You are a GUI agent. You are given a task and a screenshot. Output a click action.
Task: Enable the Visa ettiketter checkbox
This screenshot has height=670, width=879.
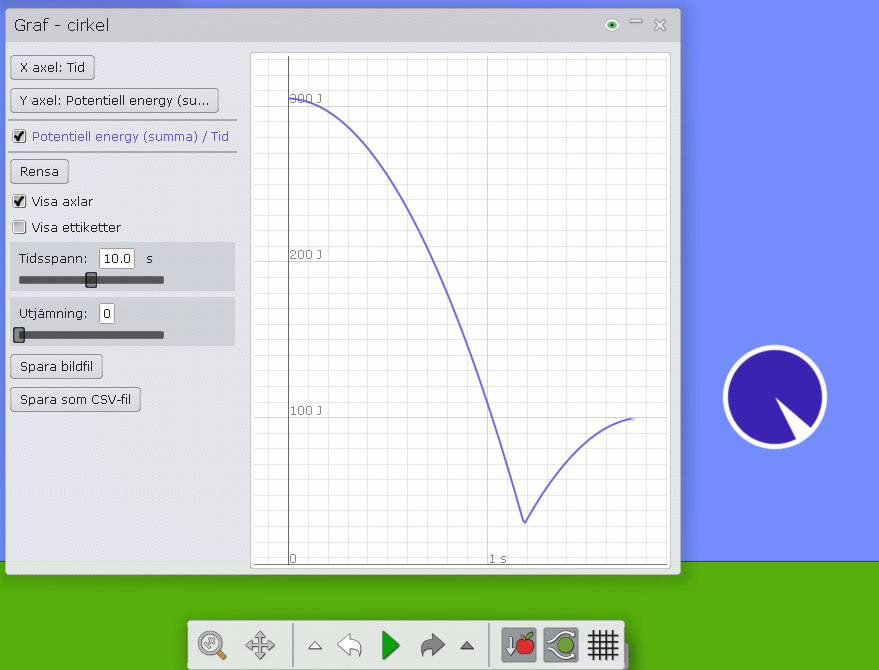tap(19, 227)
